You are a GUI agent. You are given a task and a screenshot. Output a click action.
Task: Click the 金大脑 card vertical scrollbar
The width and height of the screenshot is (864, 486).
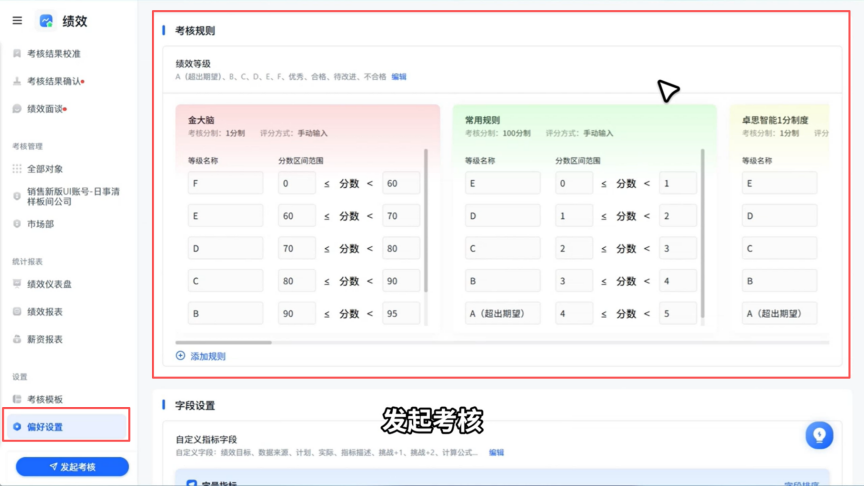pos(426,220)
